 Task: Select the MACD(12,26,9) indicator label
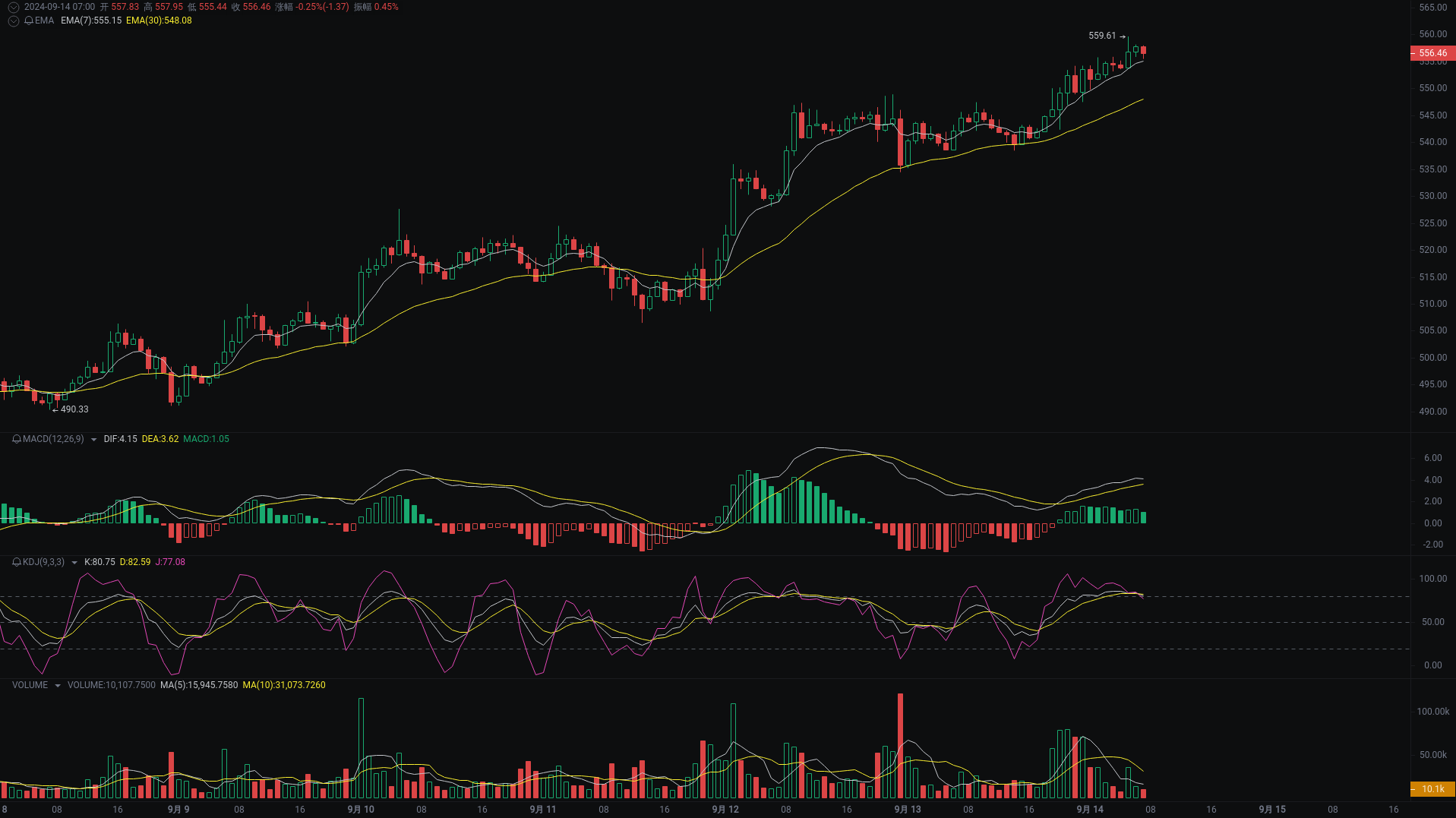pos(52,439)
